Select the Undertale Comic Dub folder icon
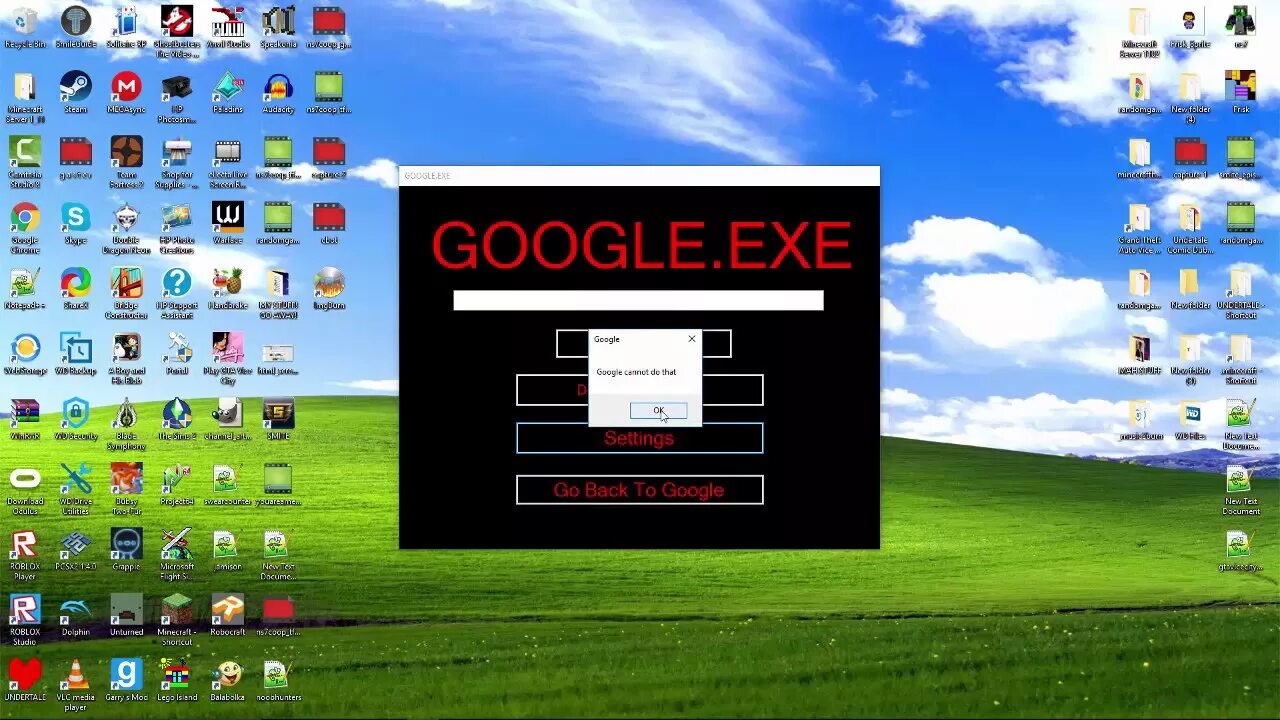1280x720 pixels. click(x=1190, y=228)
